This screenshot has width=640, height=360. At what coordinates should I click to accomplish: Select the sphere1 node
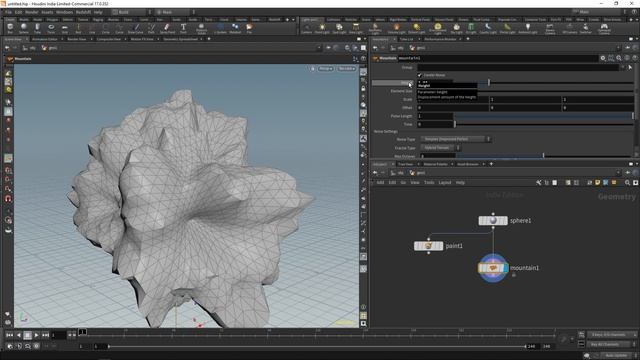pos(493,220)
